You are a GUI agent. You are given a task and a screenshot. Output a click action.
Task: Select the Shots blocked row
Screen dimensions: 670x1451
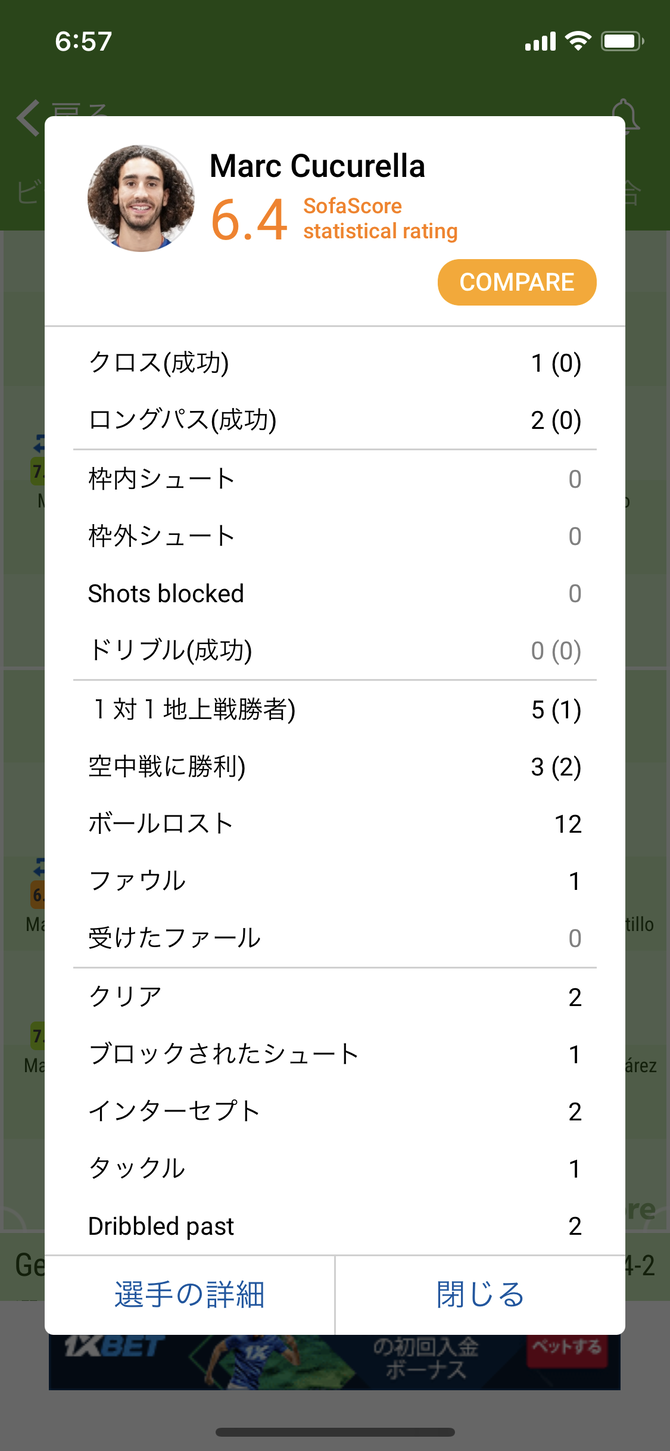coord(335,594)
